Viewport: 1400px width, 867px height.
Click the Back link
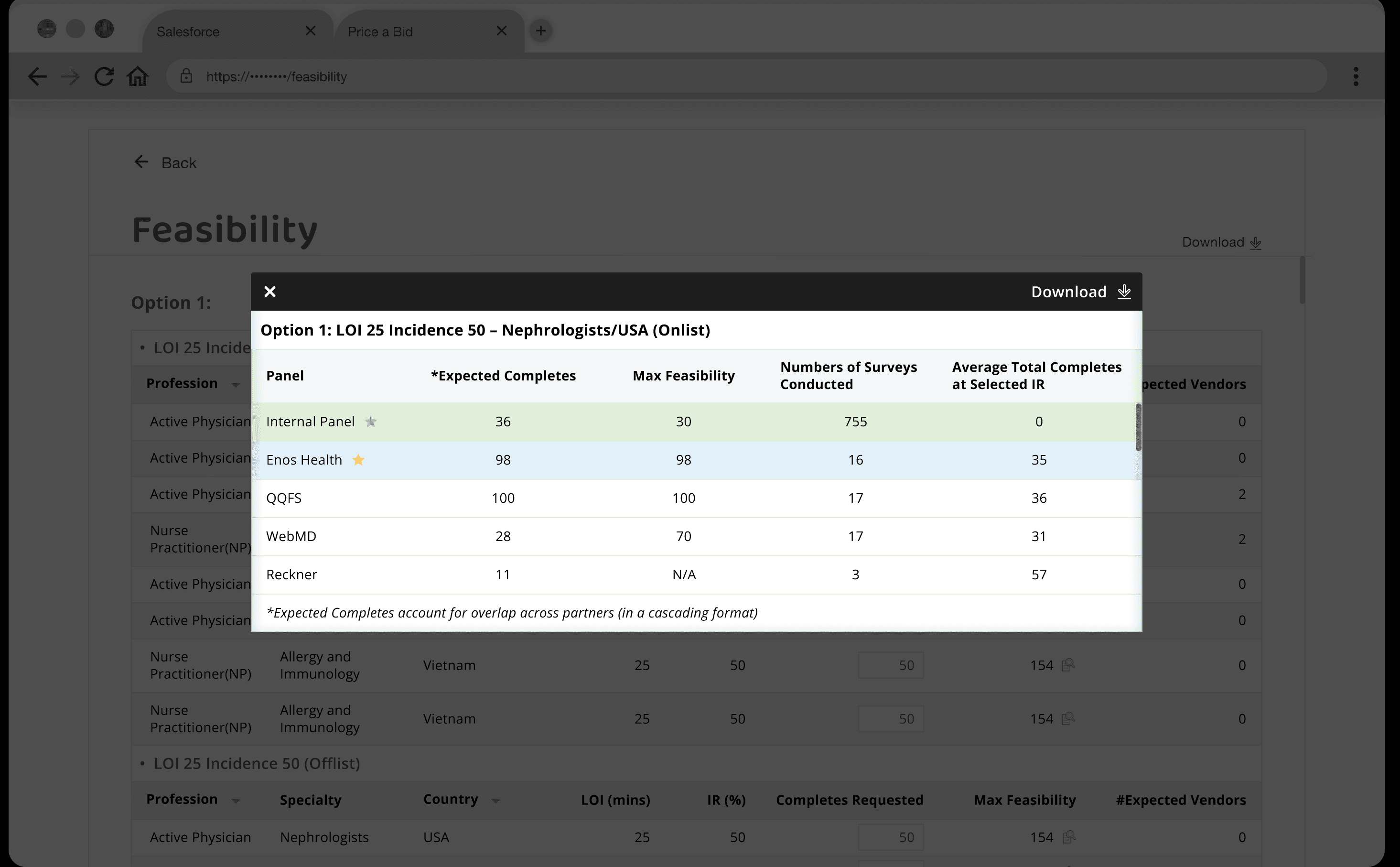[x=166, y=163]
